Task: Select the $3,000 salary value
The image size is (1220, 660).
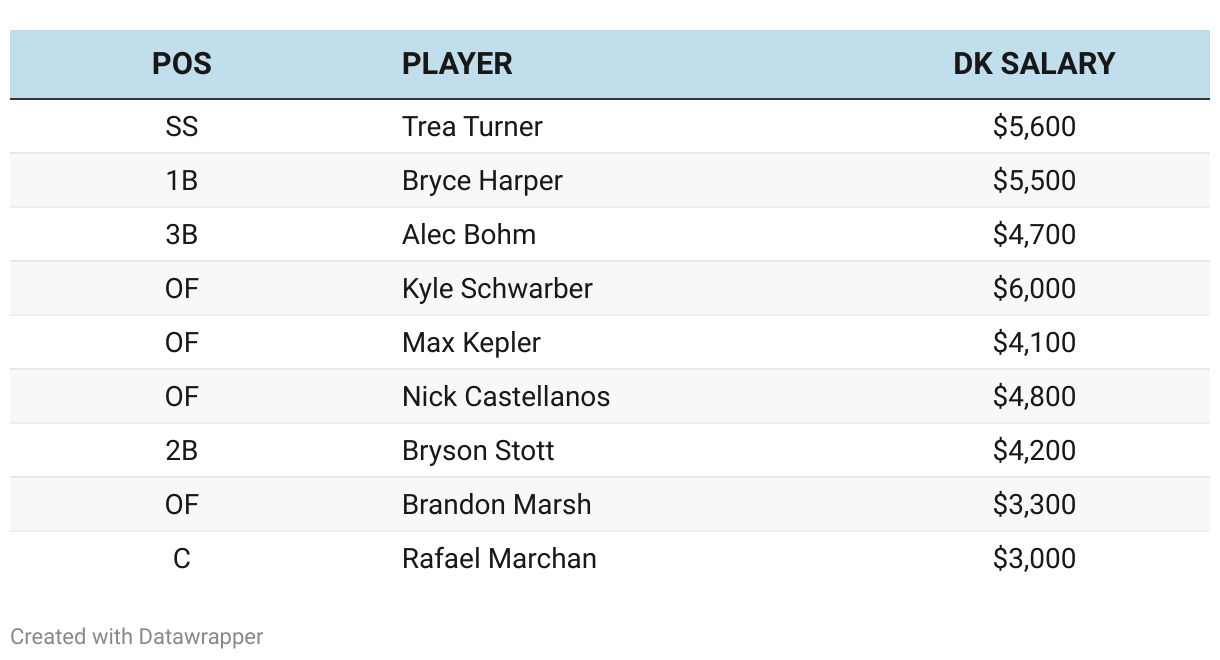Action: tap(1034, 559)
